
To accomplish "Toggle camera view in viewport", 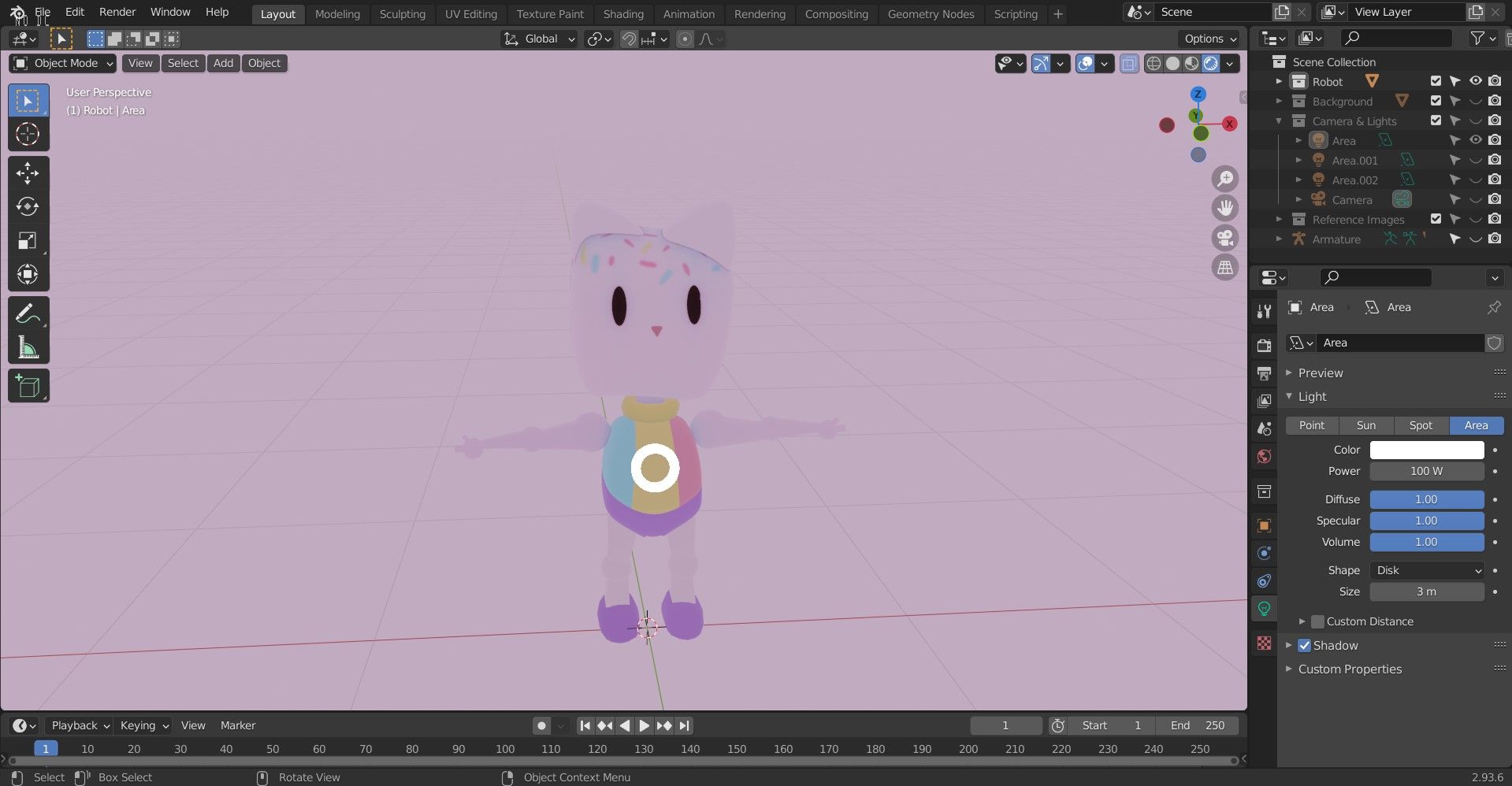I will [x=1224, y=238].
